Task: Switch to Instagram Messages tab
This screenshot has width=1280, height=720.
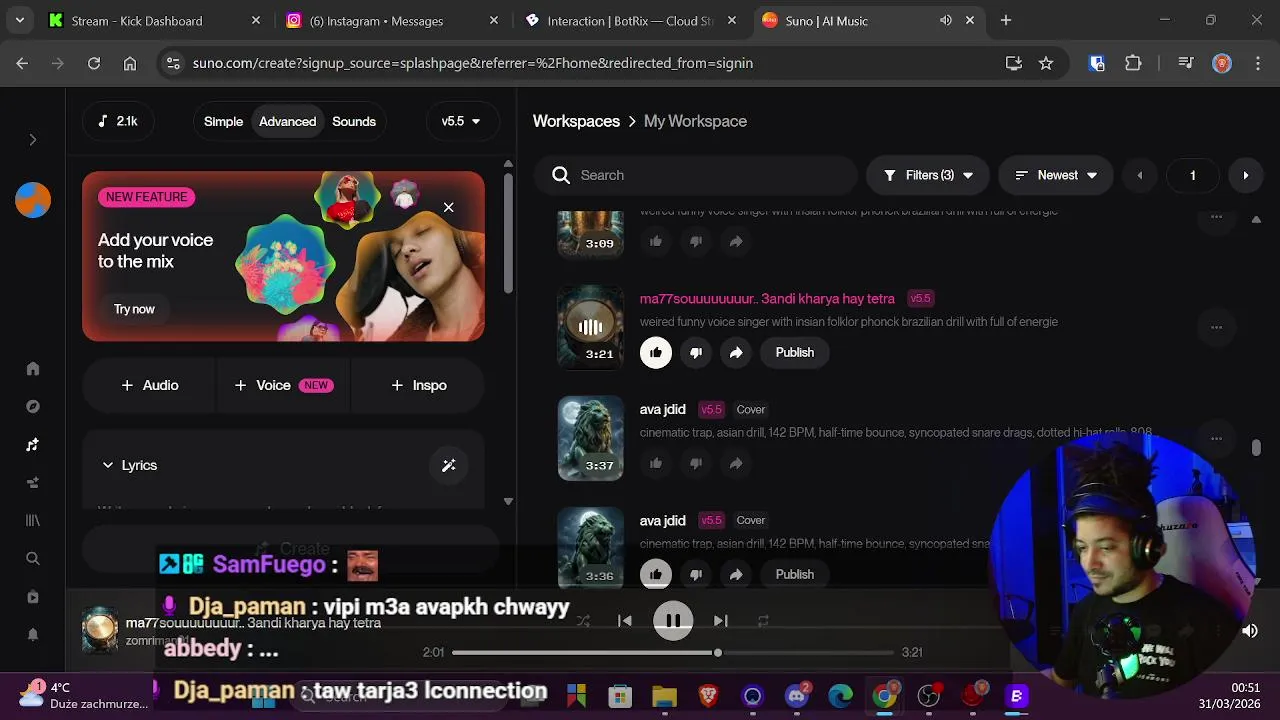Action: tap(393, 20)
